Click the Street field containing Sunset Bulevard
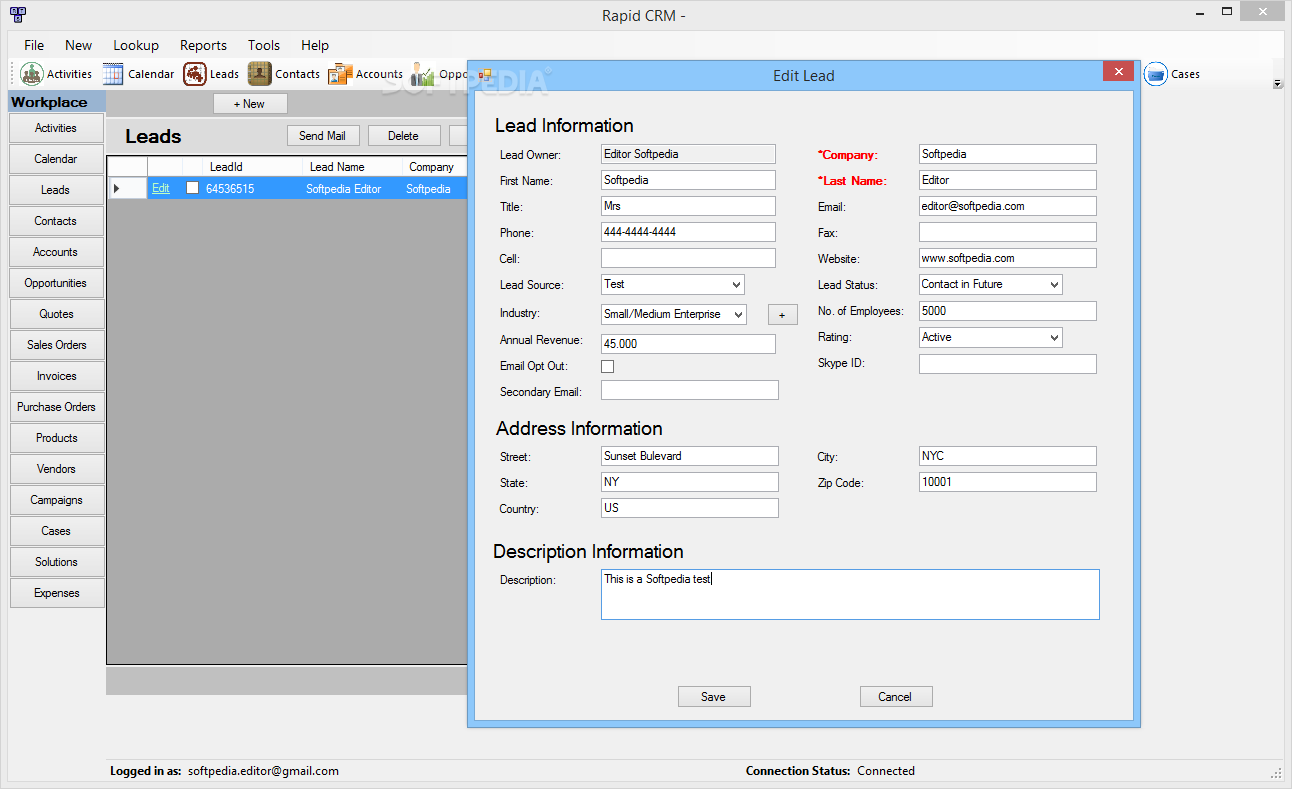The image size is (1292, 789). point(690,456)
